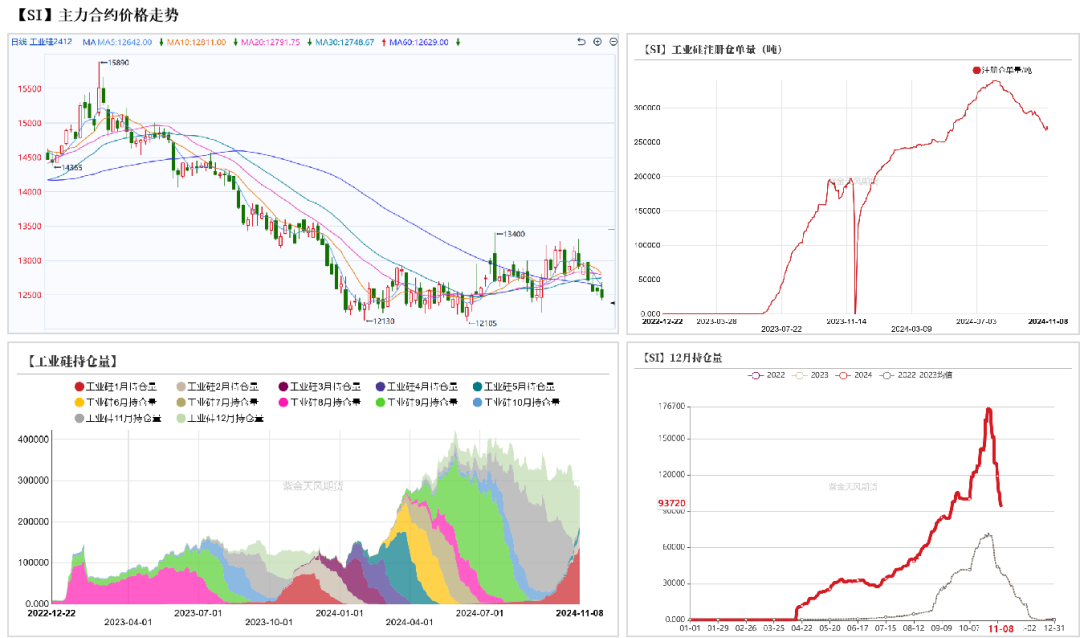Screen dimensions: 1080x638
Task: Zoom in using the plus circle icon
Action: tap(597, 42)
